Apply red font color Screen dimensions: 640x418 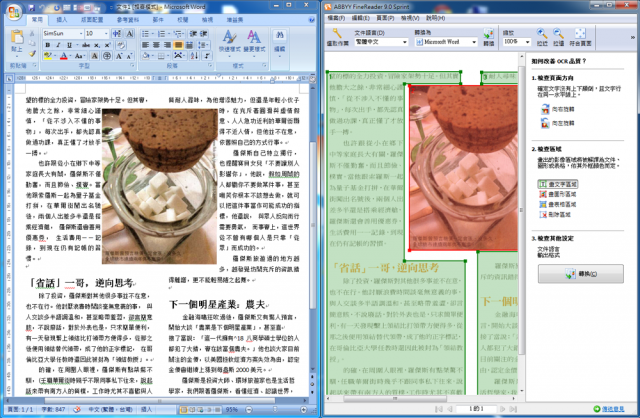[x=63, y=56]
